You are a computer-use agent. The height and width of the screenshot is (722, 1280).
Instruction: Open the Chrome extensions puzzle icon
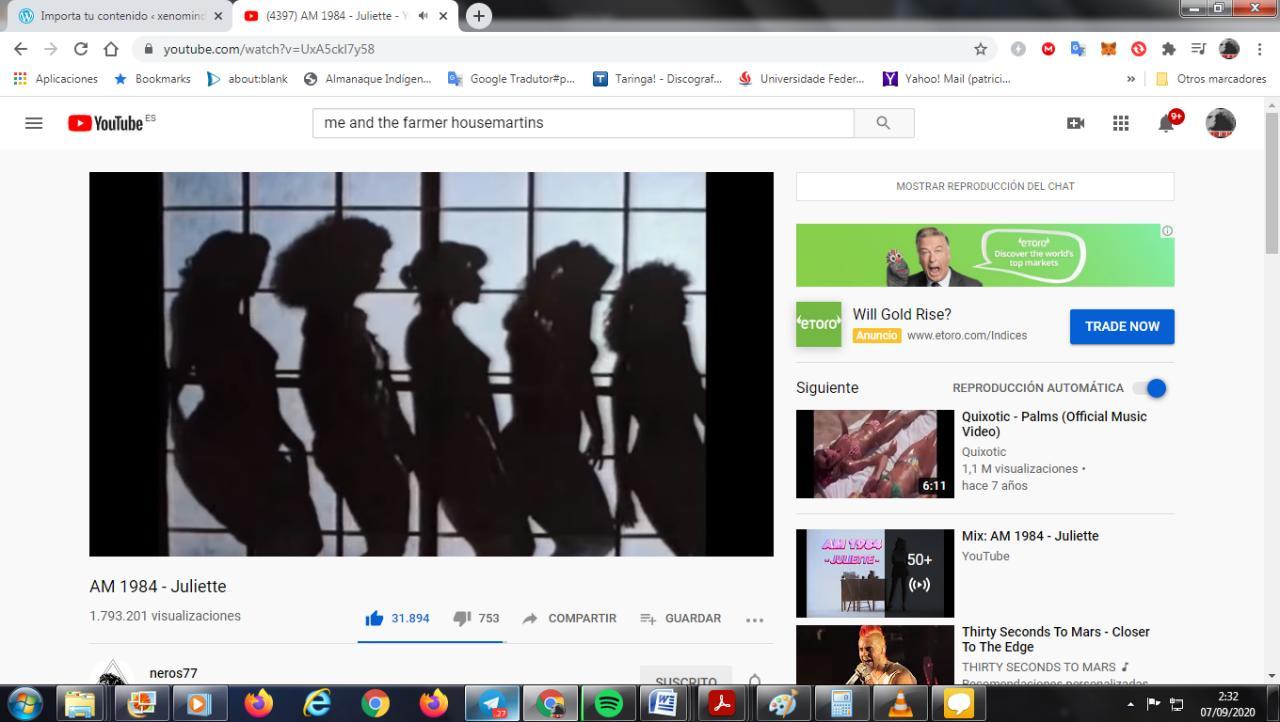coord(1168,49)
